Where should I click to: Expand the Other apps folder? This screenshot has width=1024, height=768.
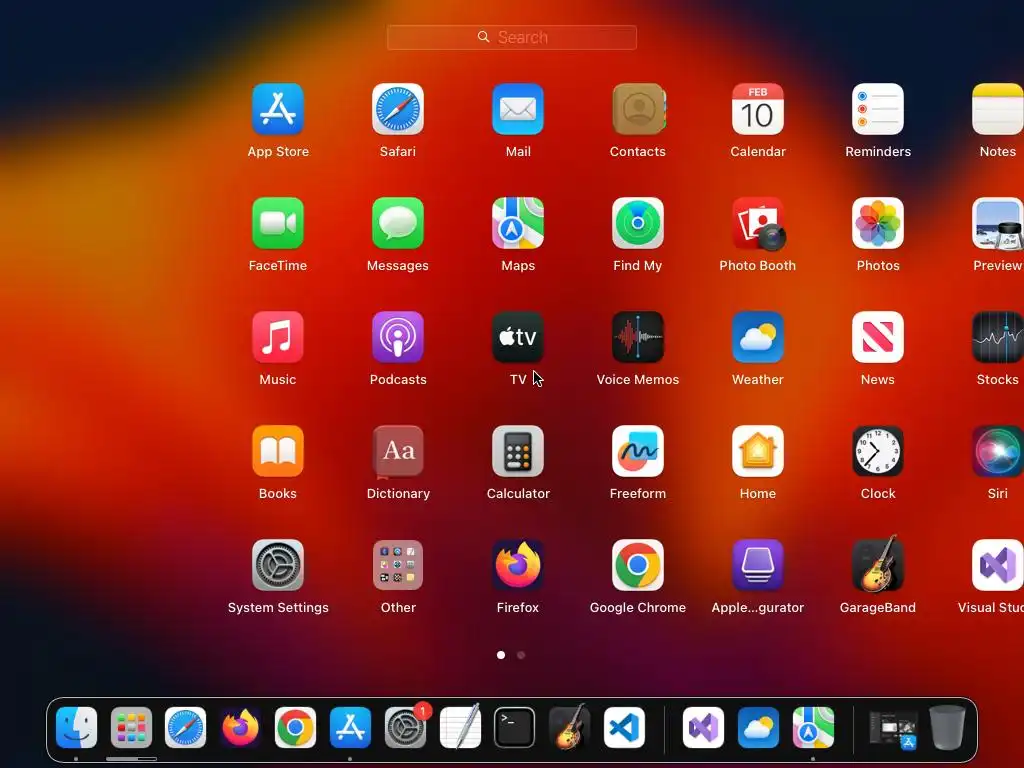(398, 565)
